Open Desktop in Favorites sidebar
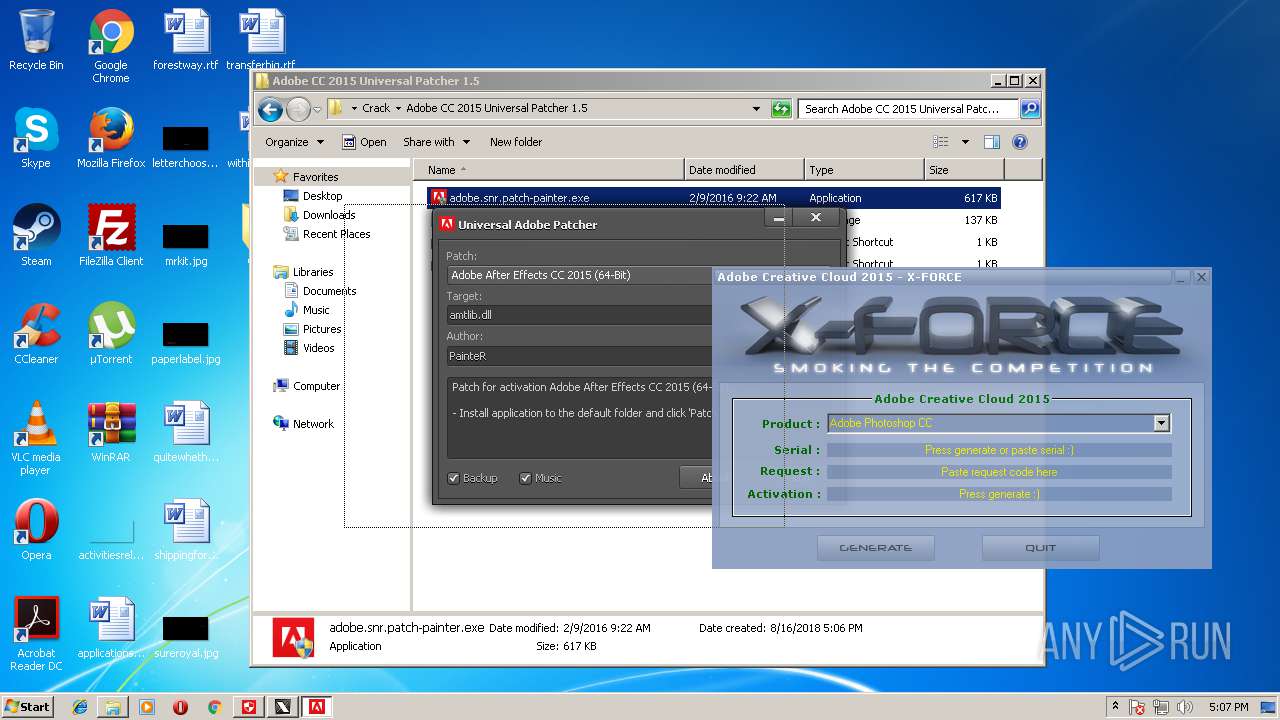The image size is (1280, 720). [x=312, y=196]
